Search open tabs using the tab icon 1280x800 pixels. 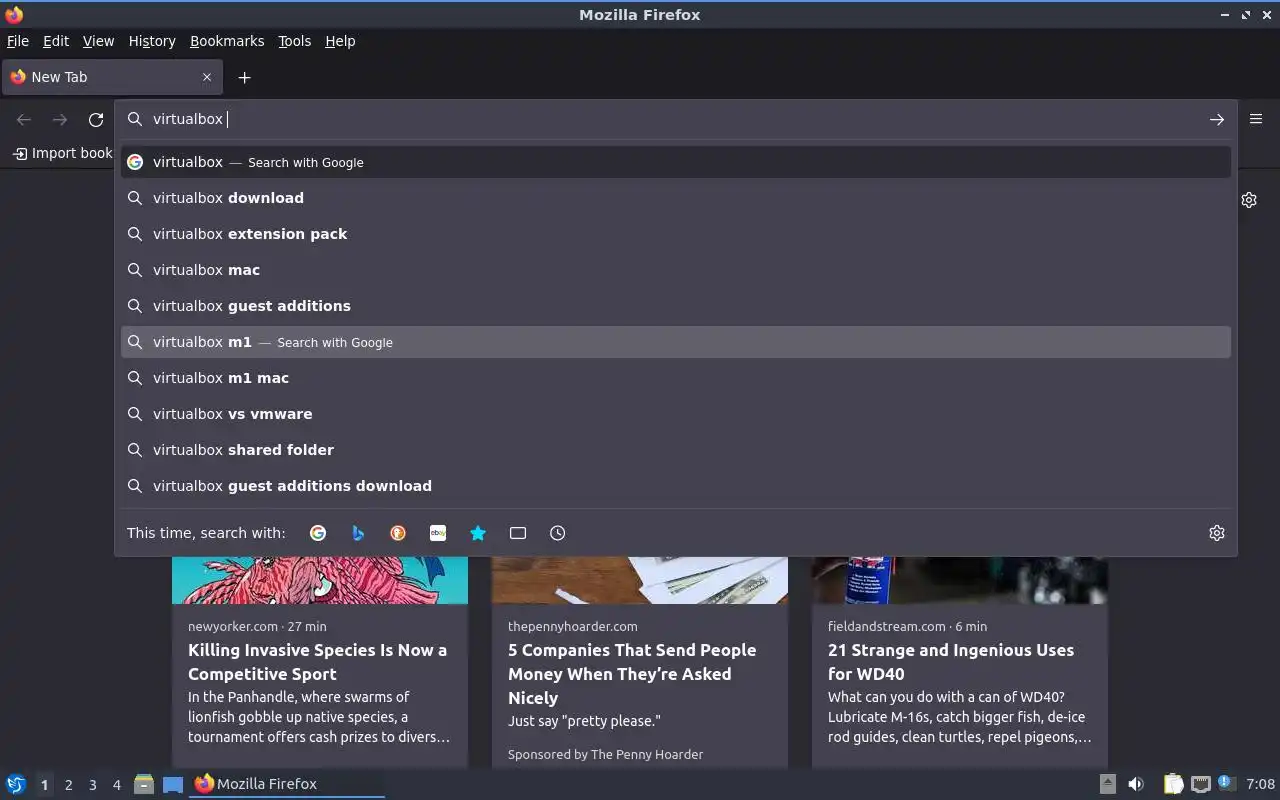point(518,533)
